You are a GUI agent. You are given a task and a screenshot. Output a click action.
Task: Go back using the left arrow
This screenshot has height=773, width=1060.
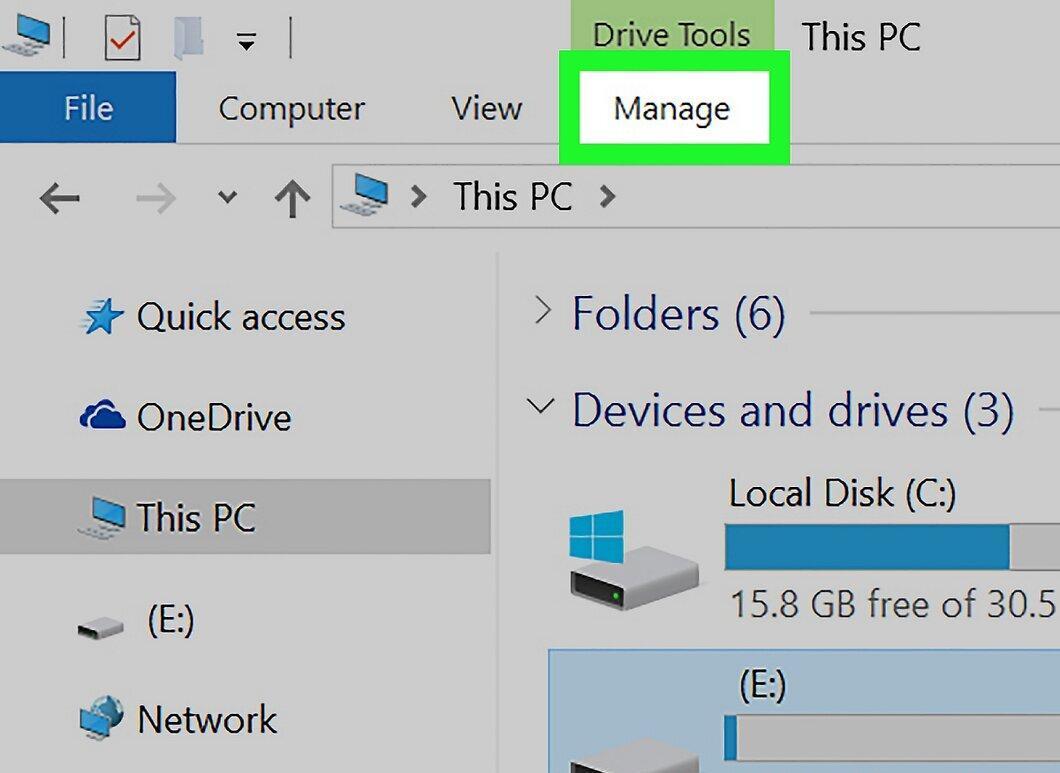pos(59,198)
